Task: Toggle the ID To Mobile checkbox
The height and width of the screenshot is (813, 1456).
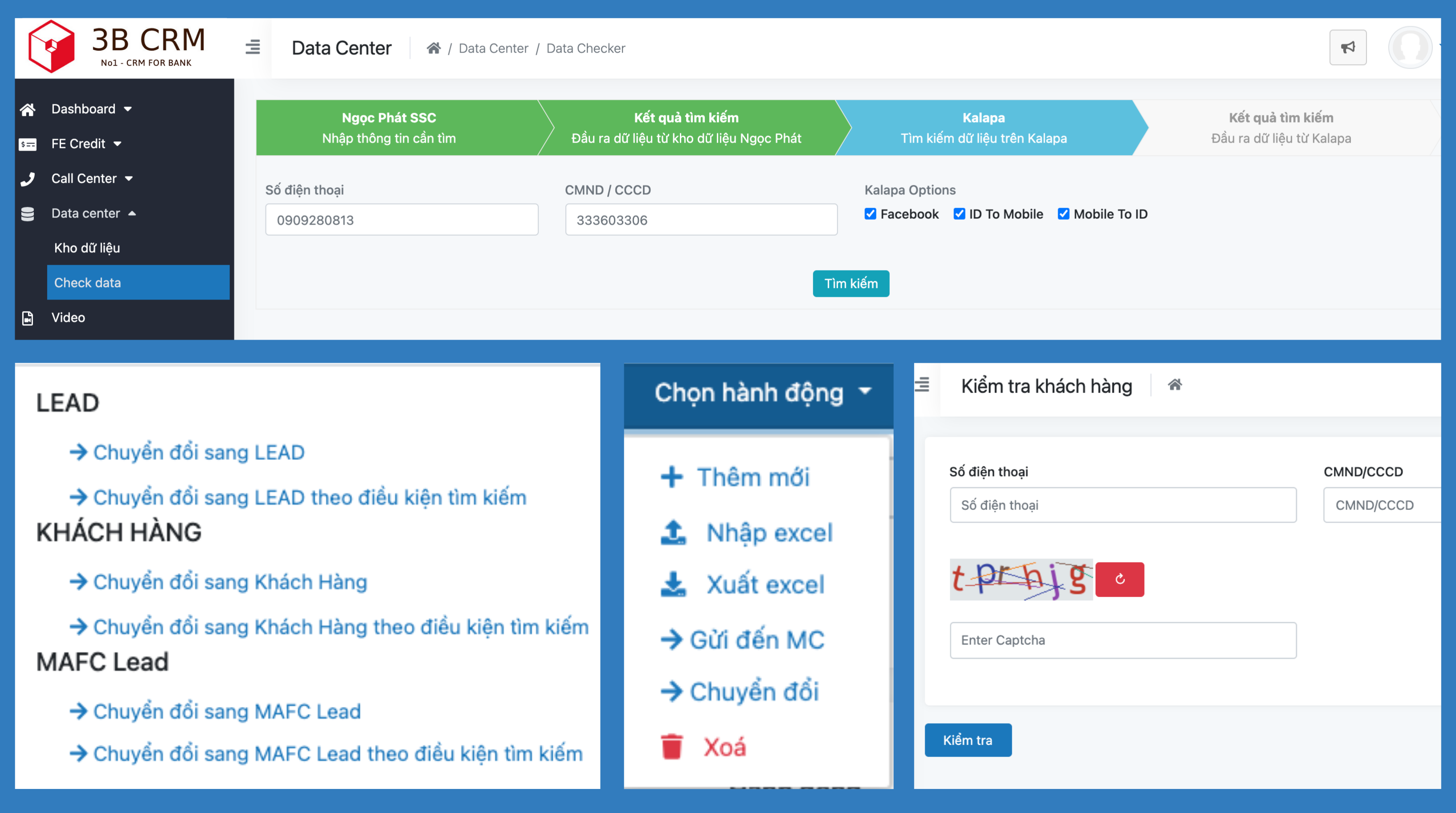Action: pos(959,214)
